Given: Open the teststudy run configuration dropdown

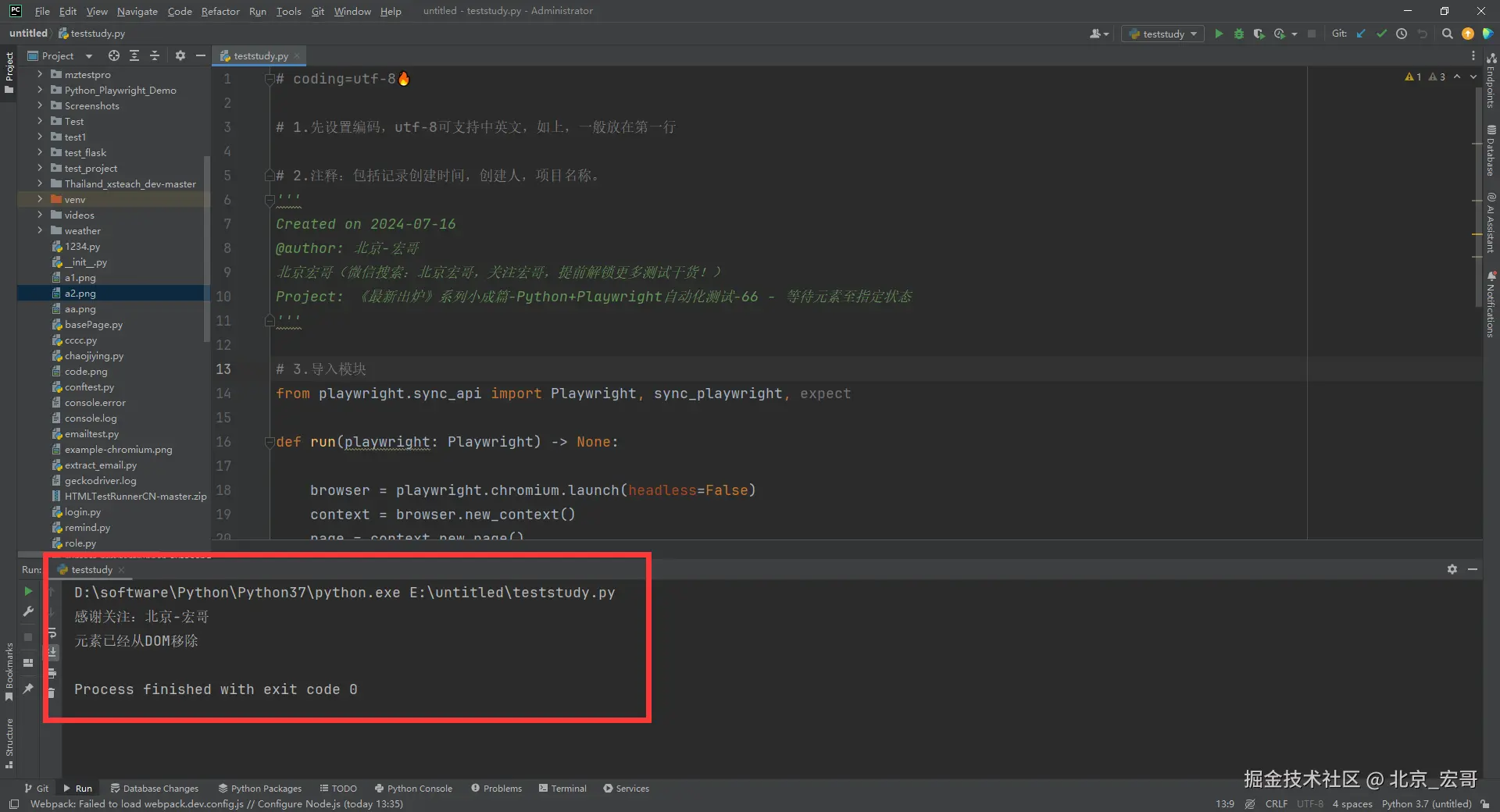Looking at the screenshot, I should [1162, 34].
